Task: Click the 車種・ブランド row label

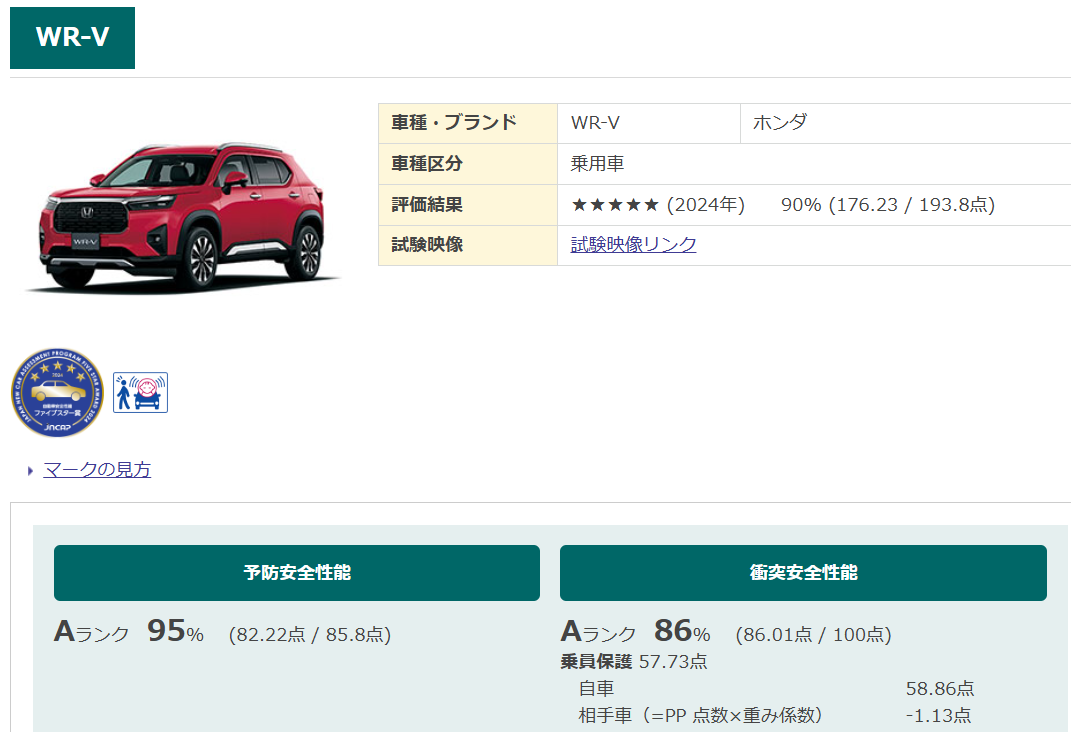Action: (x=468, y=124)
